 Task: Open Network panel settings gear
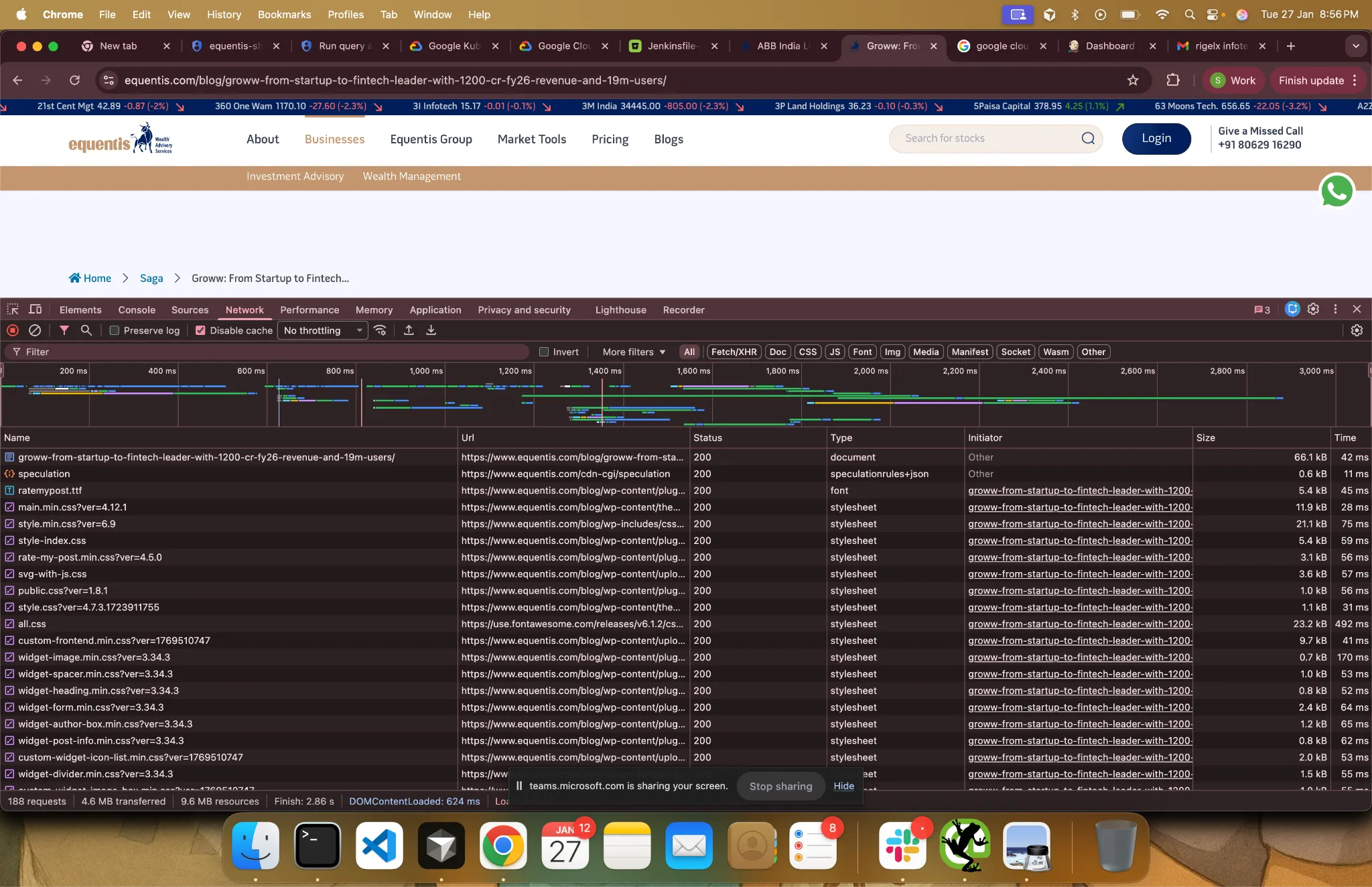(1357, 330)
